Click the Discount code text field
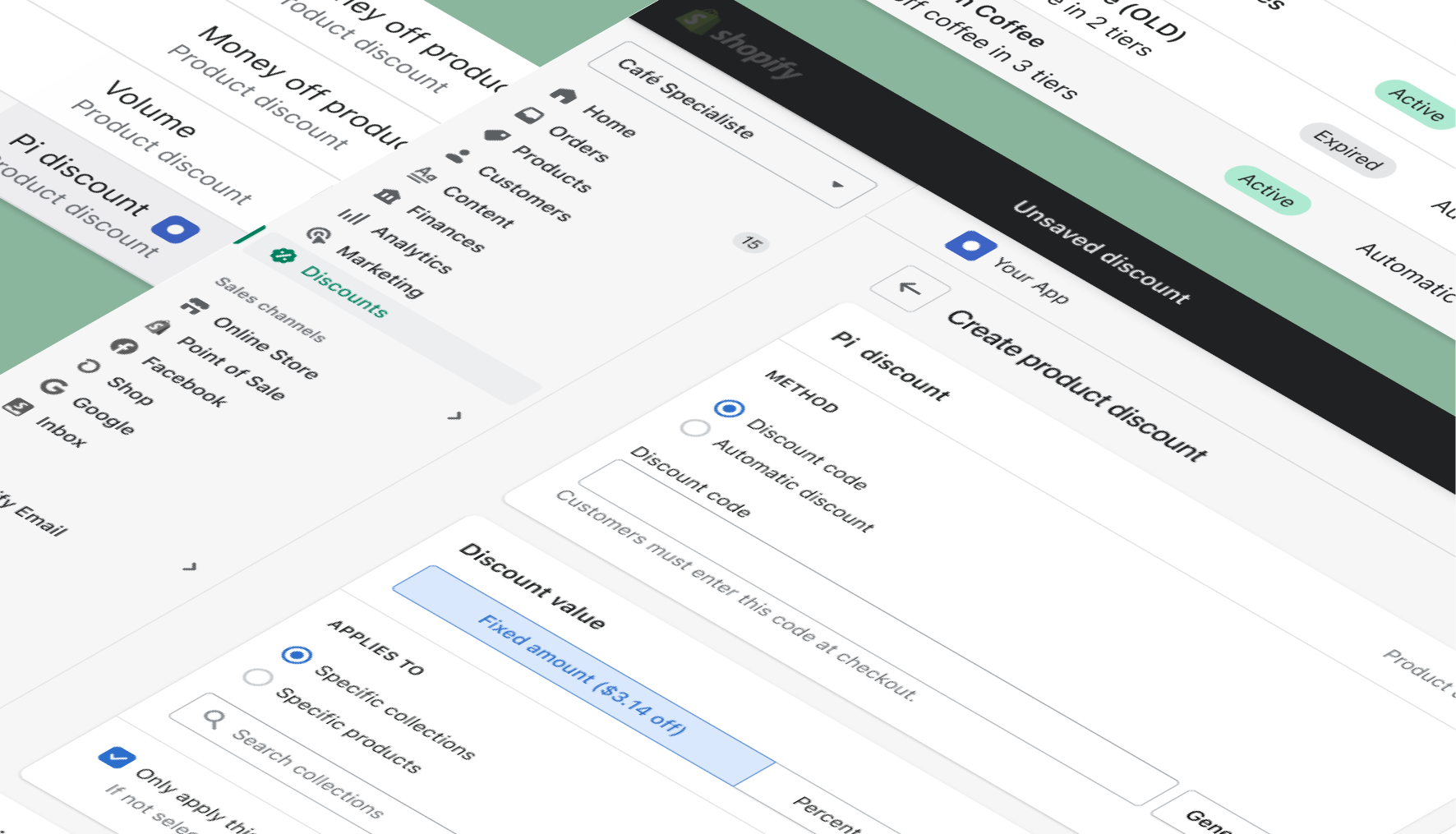 (x=878, y=633)
